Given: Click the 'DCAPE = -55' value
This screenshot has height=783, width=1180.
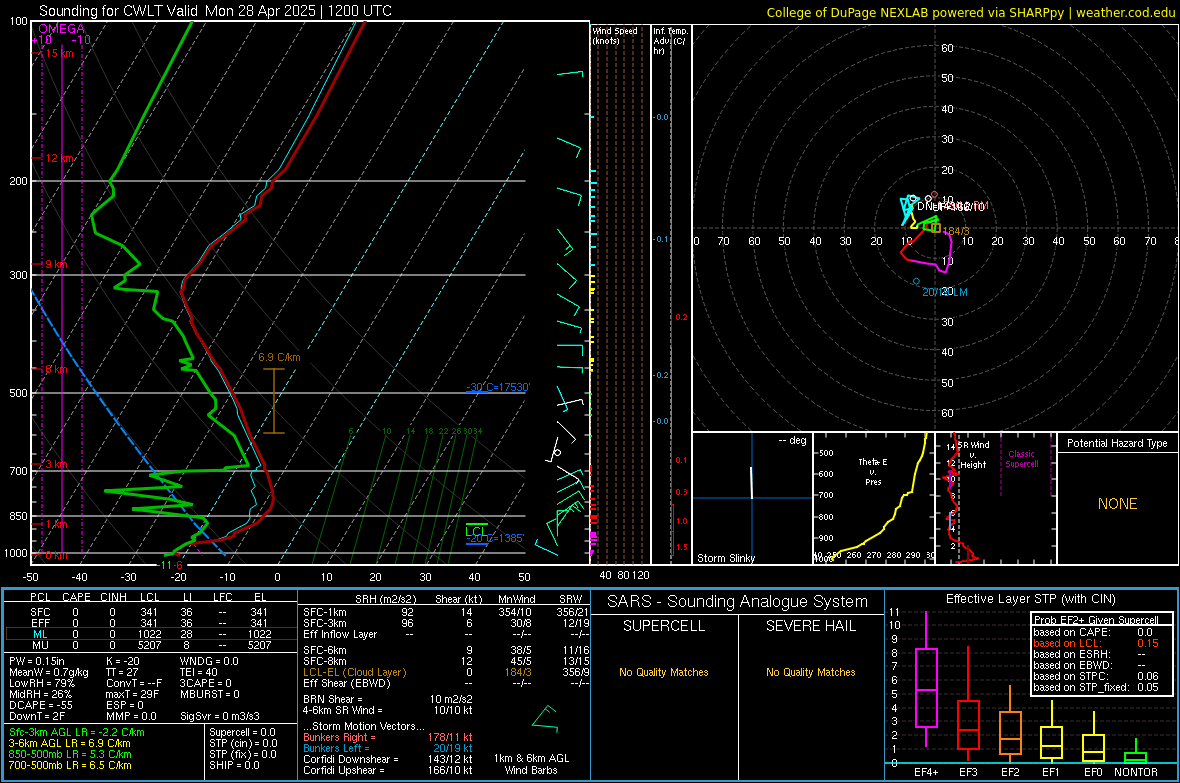Looking at the screenshot, I should click(41, 705).
